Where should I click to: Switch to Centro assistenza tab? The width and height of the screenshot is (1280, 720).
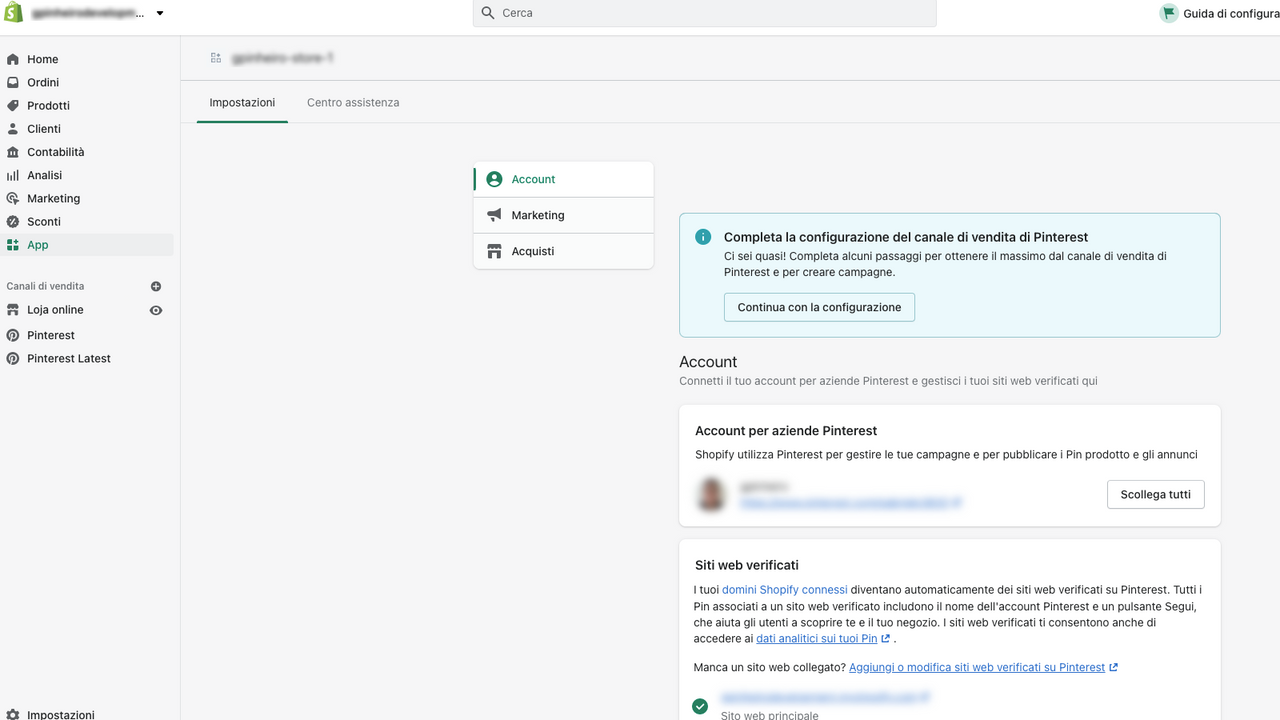coord(353,102)
